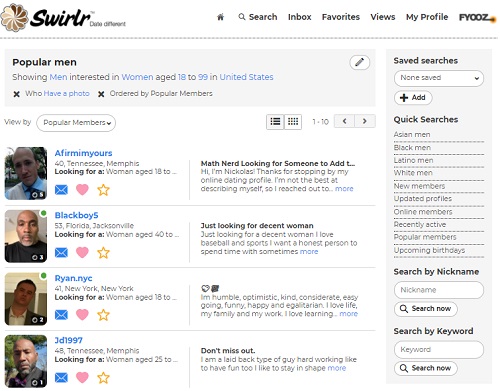Open Afirmimyours profile name link

point(83,153)
